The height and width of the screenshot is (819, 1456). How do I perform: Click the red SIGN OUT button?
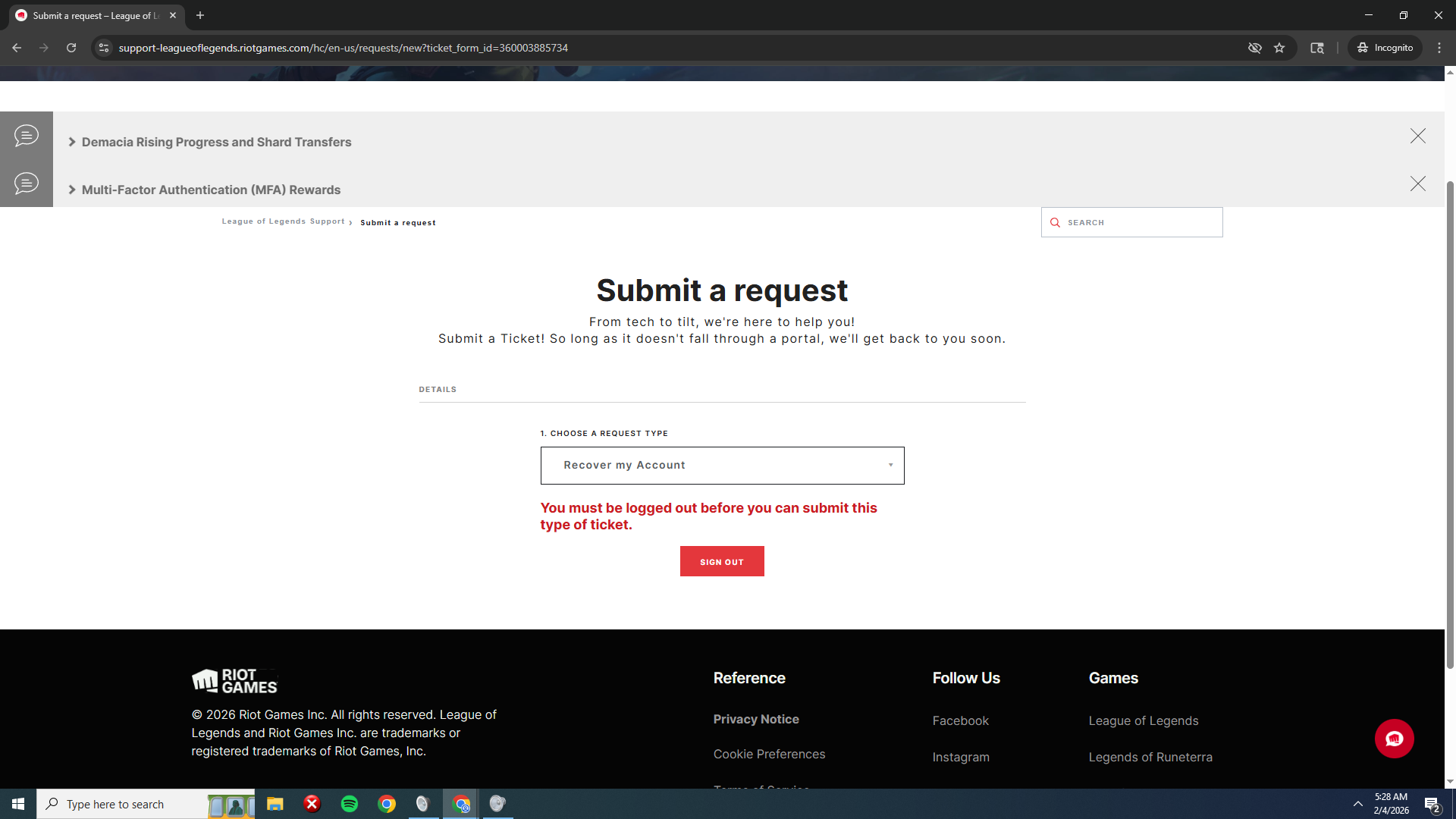click(722, 562)
